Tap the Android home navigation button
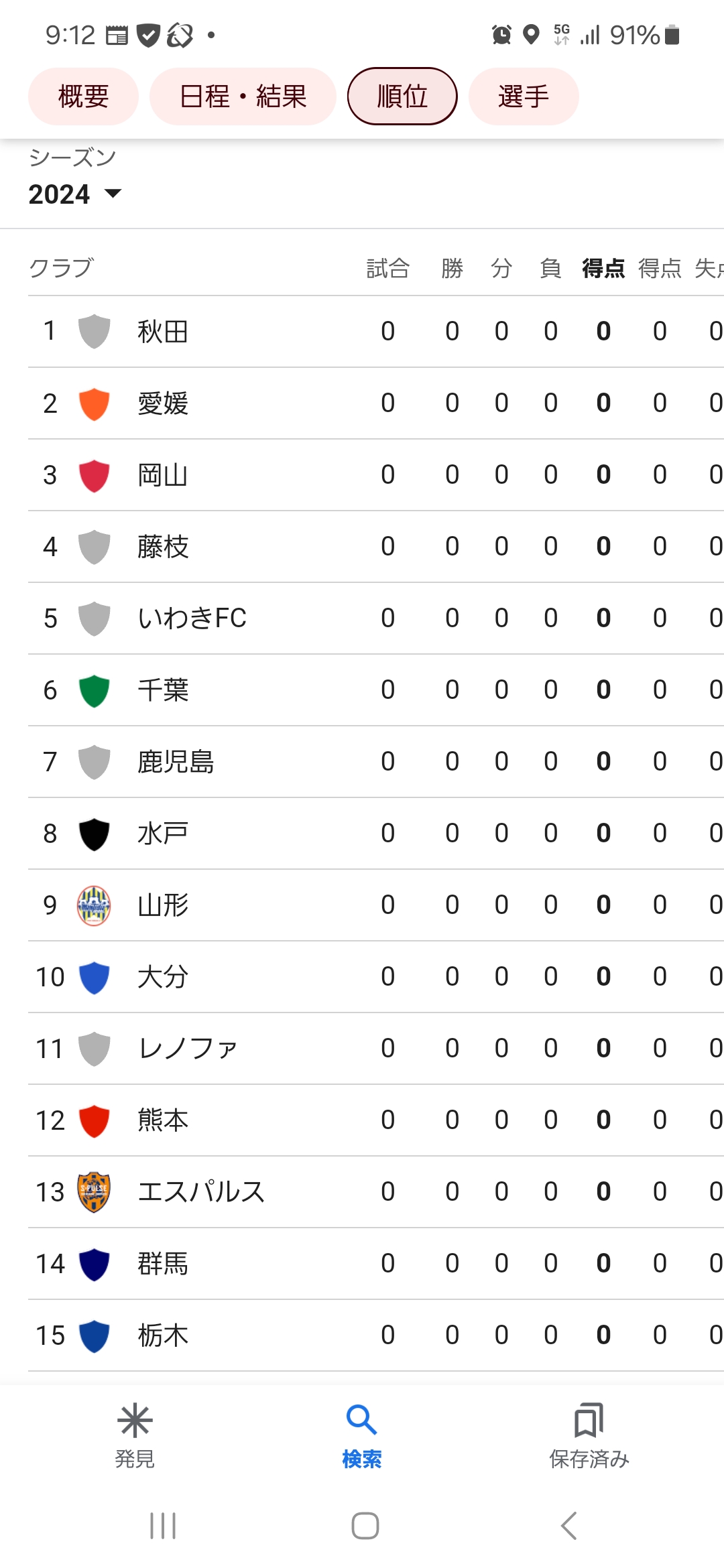 pos(365,1526)
